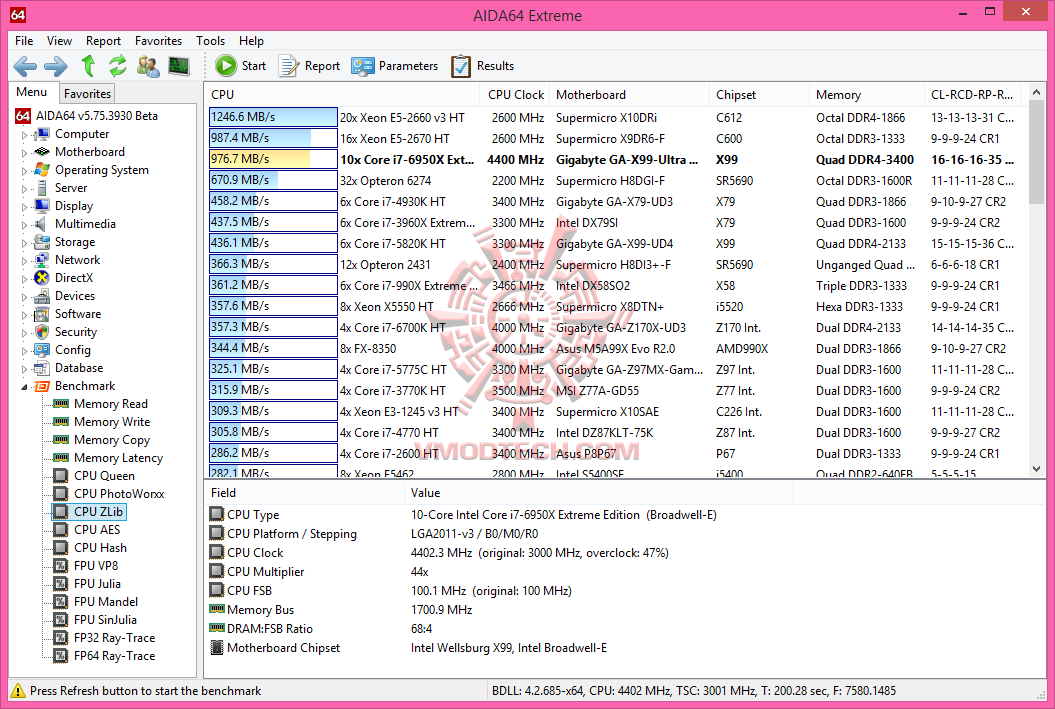Open the benchmark Results

coord(482,66)
